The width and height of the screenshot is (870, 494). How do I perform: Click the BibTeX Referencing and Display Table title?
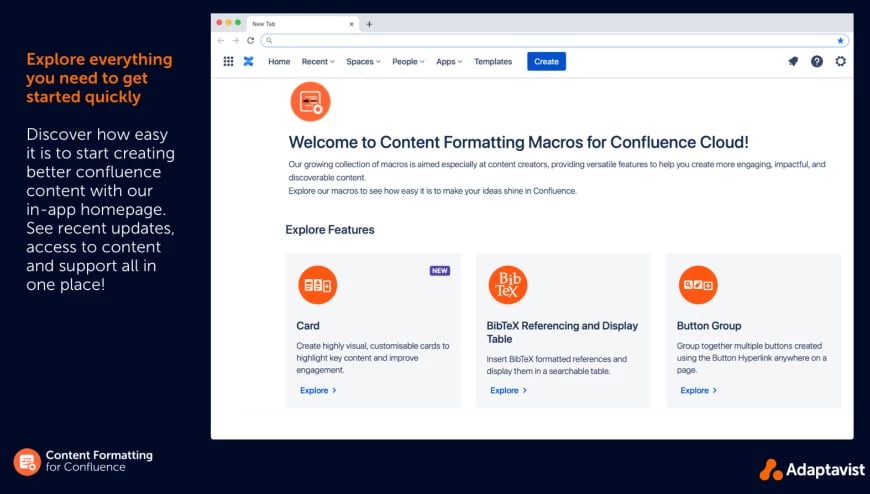pos(562,332)
